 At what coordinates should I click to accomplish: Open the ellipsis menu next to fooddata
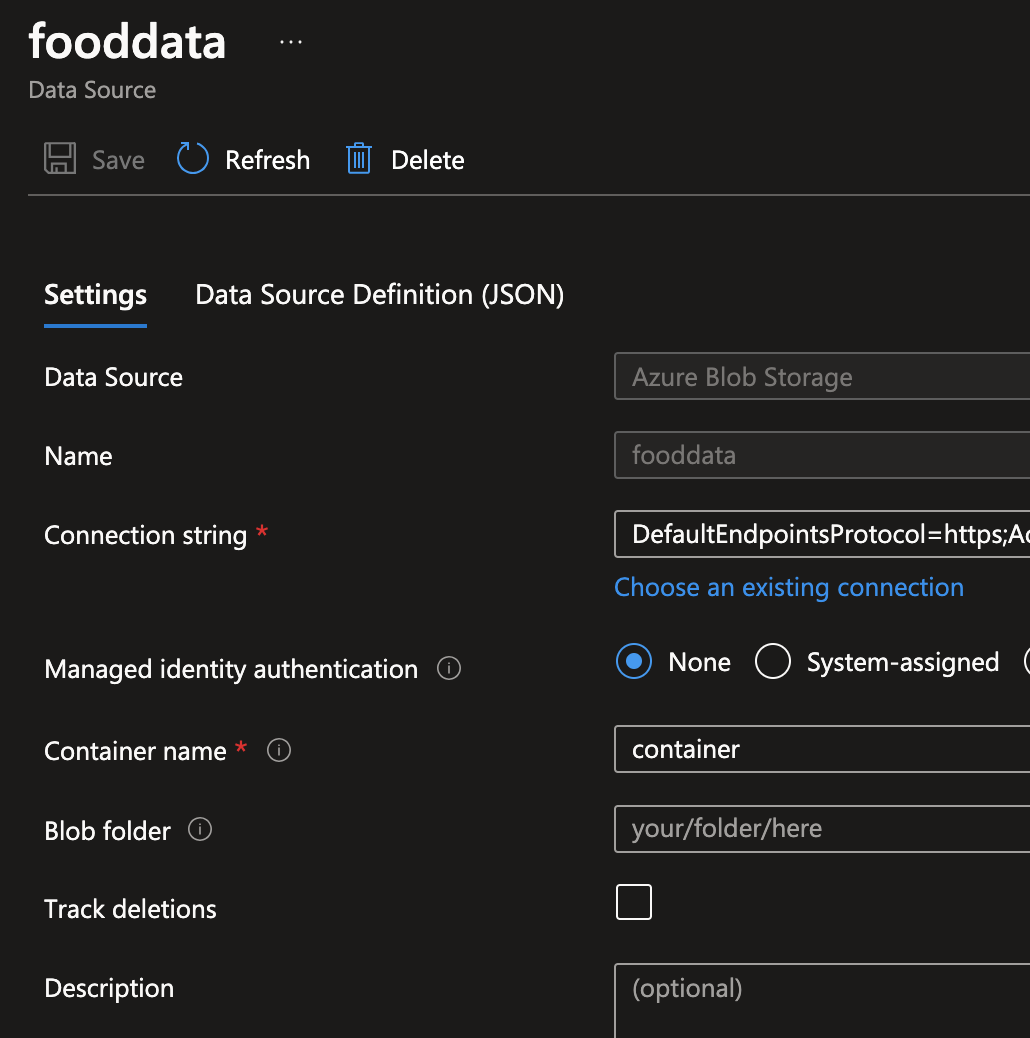click(290, 40)
